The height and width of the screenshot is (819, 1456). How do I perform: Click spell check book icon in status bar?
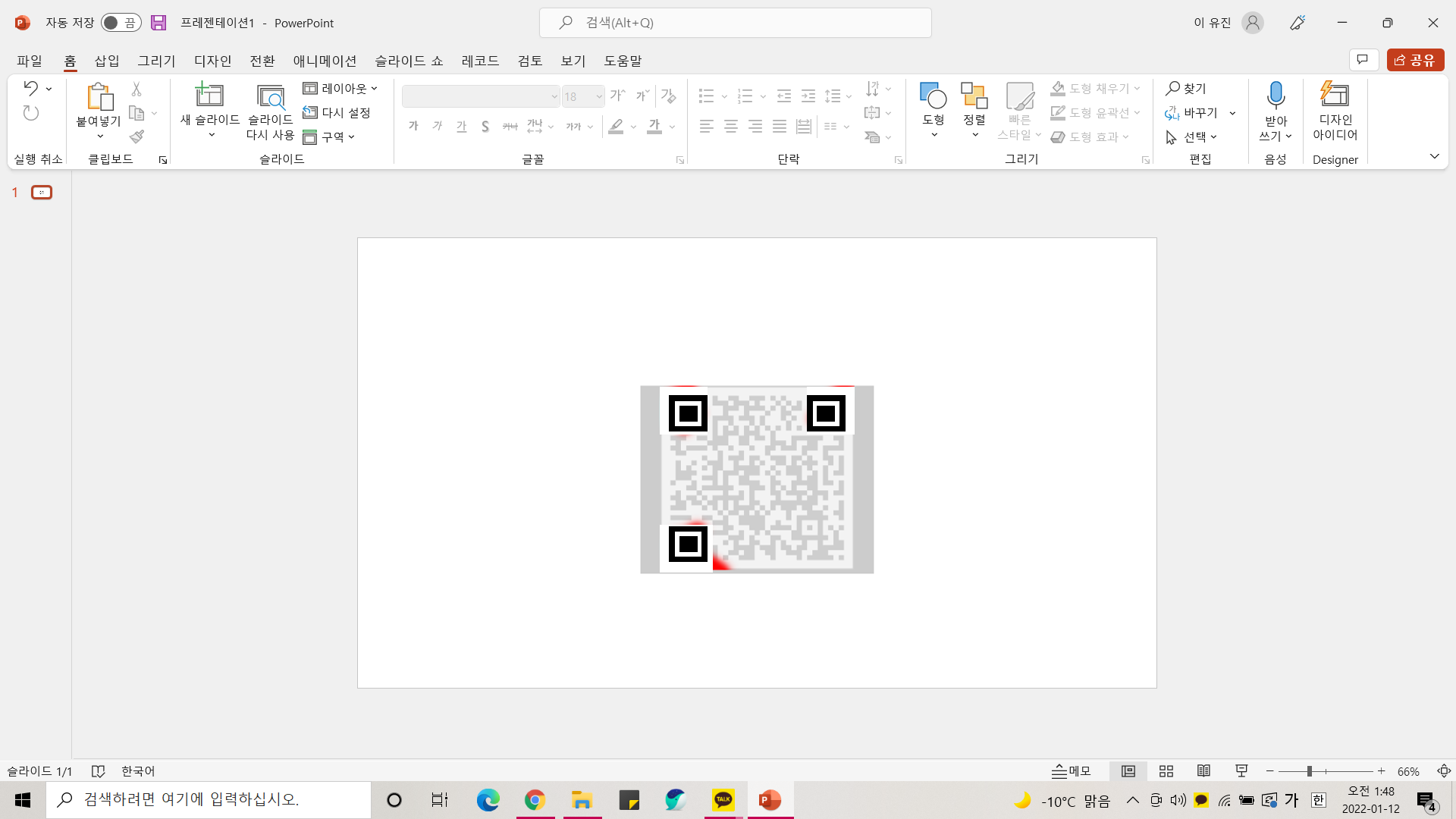point(98,771)
